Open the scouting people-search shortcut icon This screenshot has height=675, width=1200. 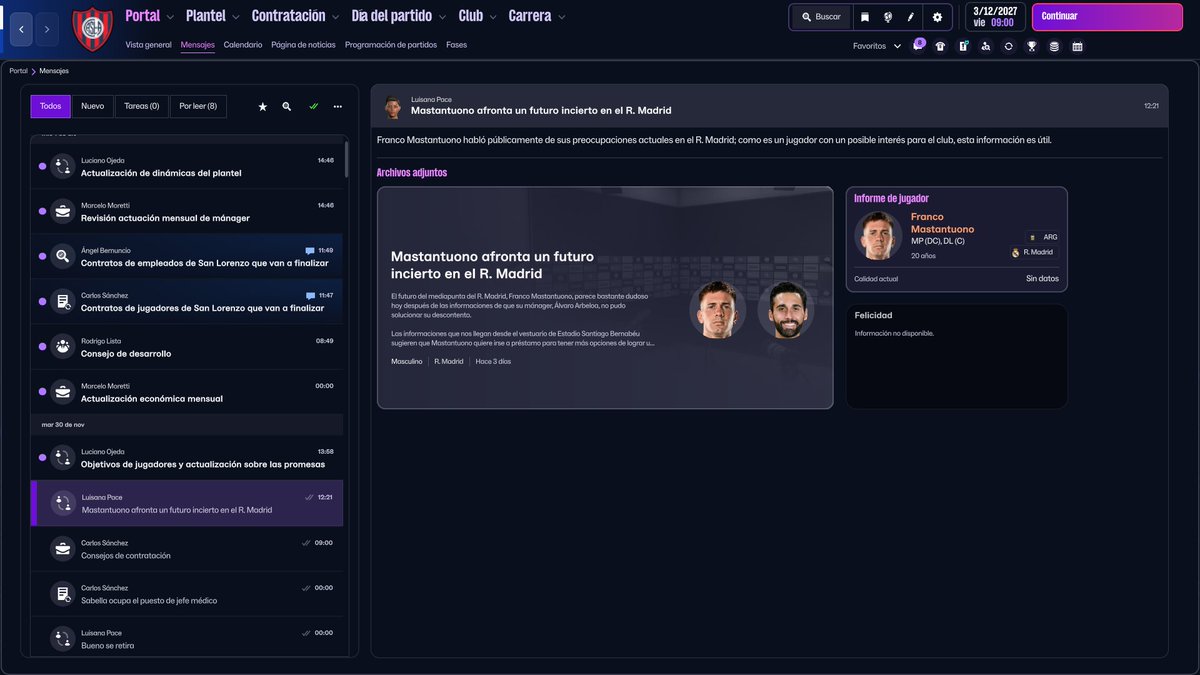(986, 46)
